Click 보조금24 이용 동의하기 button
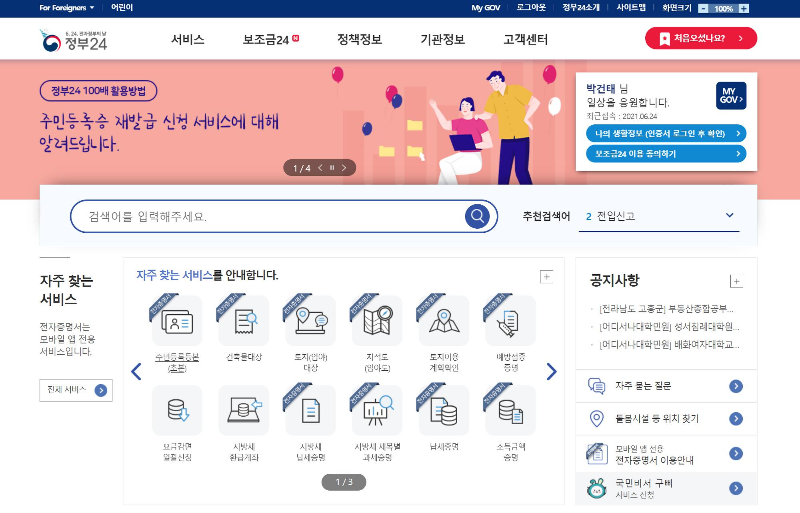 click(666, 154)
